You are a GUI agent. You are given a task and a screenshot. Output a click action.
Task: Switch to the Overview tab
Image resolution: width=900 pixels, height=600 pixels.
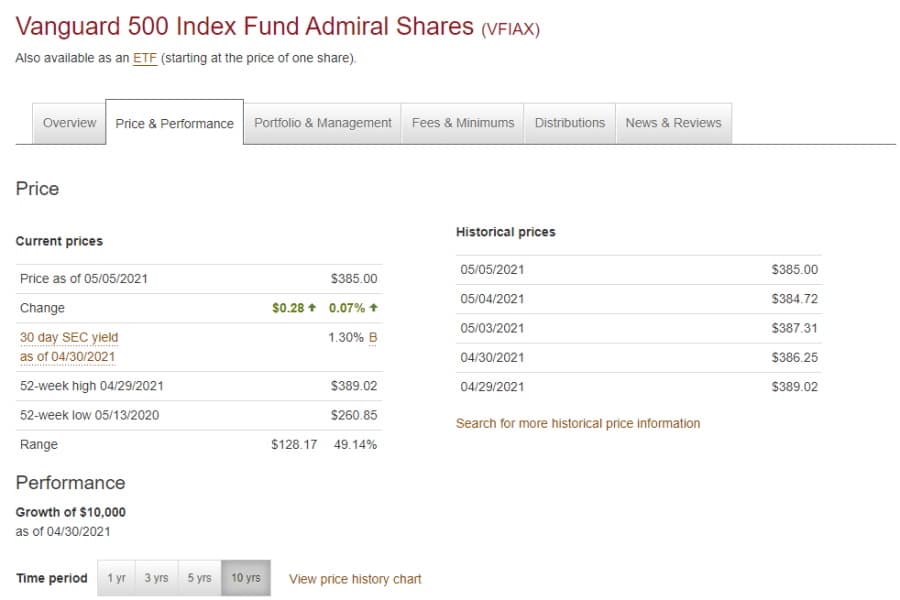click(x=69, y=122)
